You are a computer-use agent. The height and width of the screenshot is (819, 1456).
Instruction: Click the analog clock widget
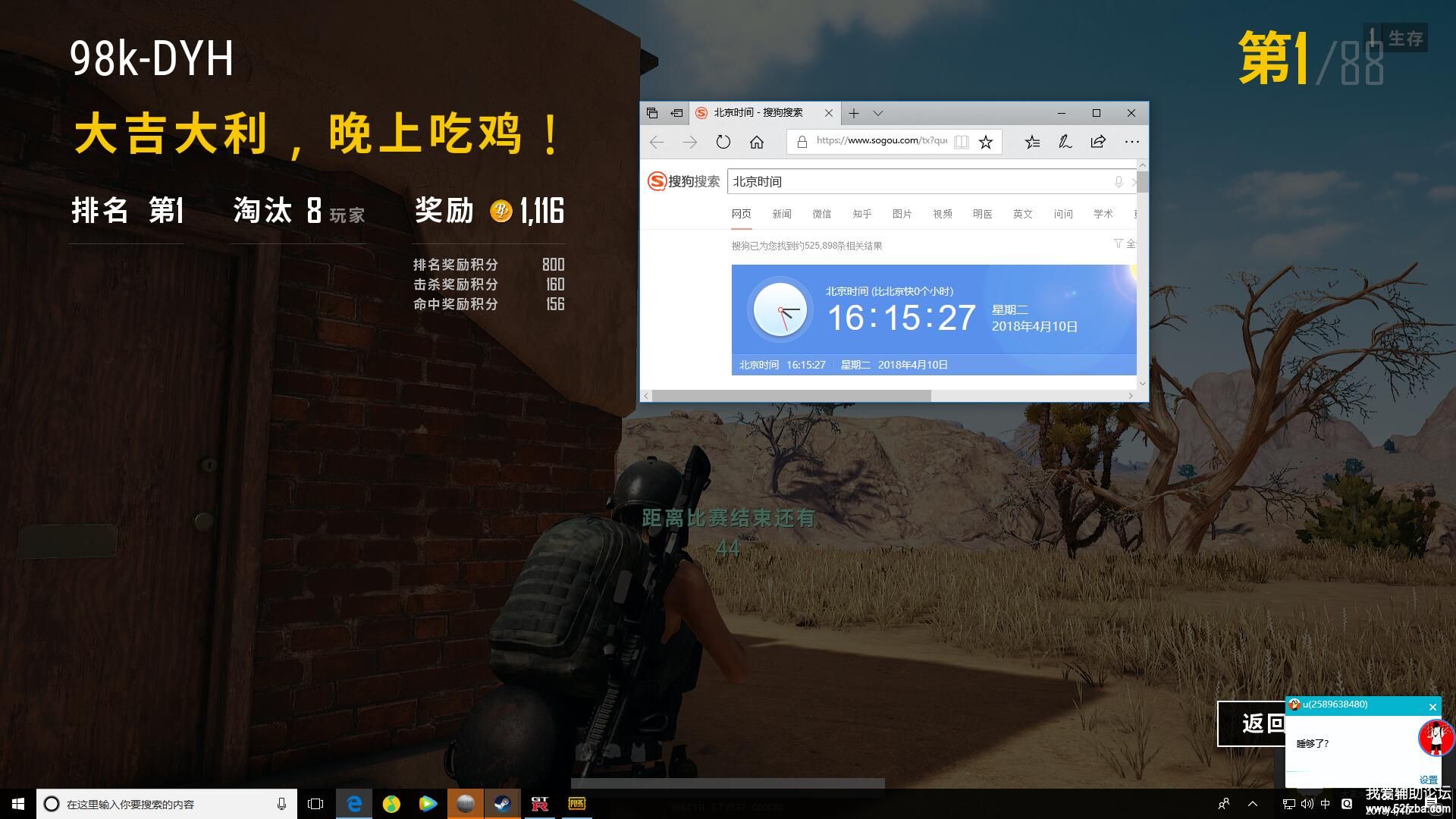tap(780, 310)
